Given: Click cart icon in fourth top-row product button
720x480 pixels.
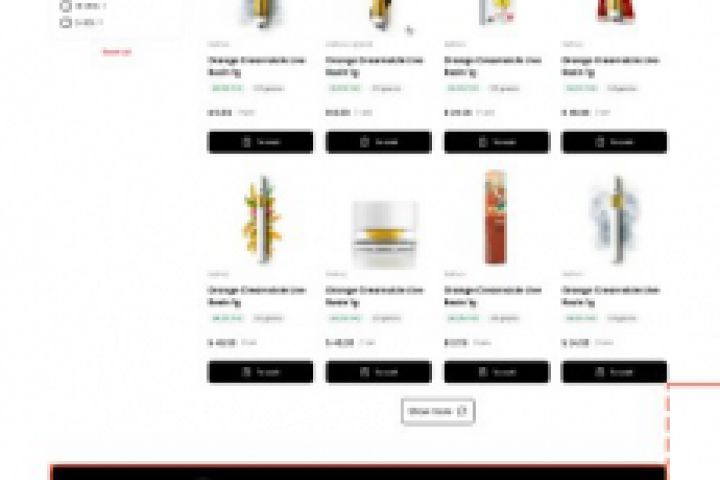Looking at the screenshot, I should coord(600,142).
